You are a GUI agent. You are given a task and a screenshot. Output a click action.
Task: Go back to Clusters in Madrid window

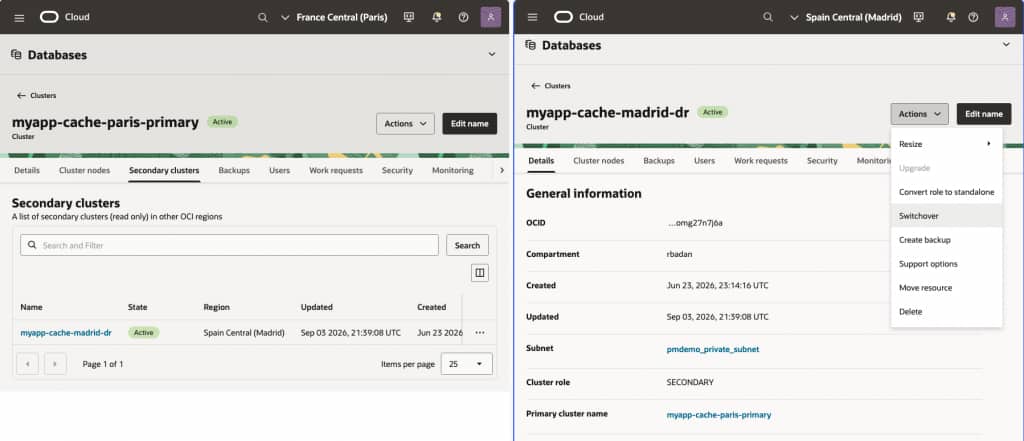pyautogui.click(x=551, y=86)
